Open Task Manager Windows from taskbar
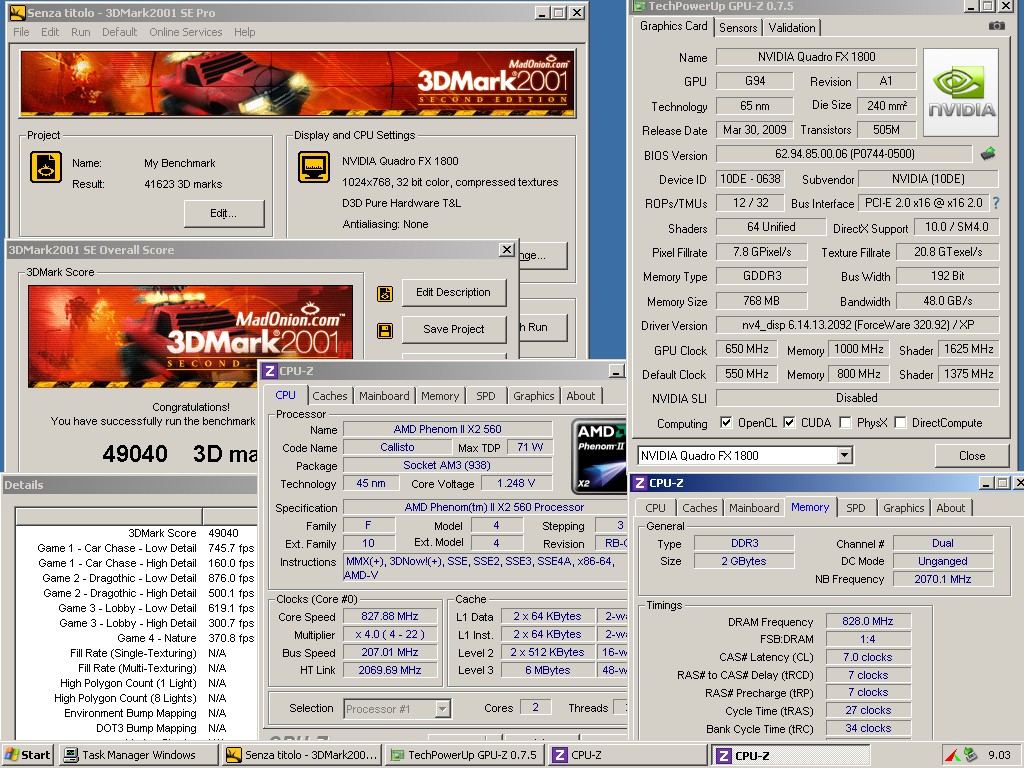 (138, 755)
